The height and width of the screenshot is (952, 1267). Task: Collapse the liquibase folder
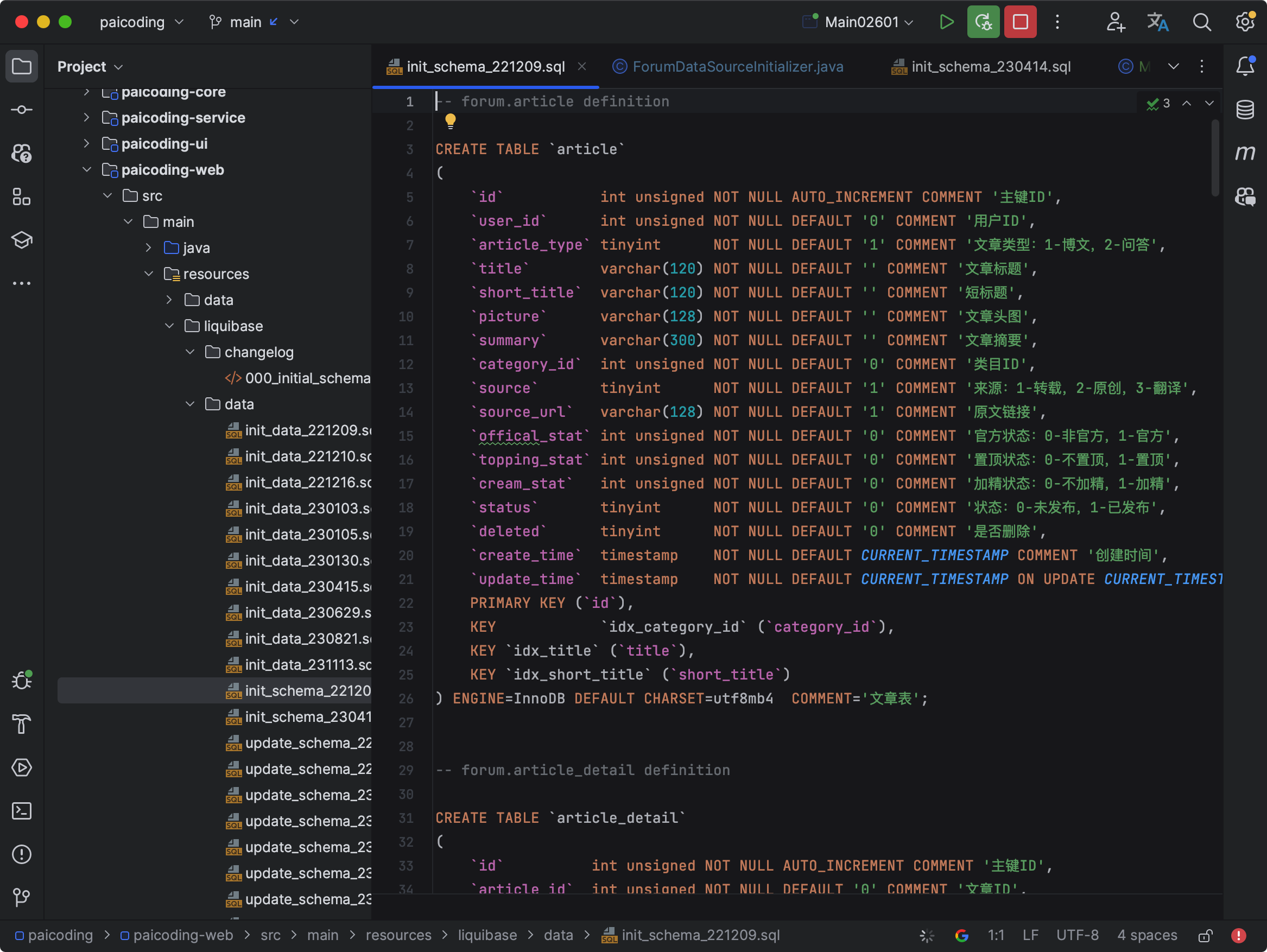coord(169,326)
